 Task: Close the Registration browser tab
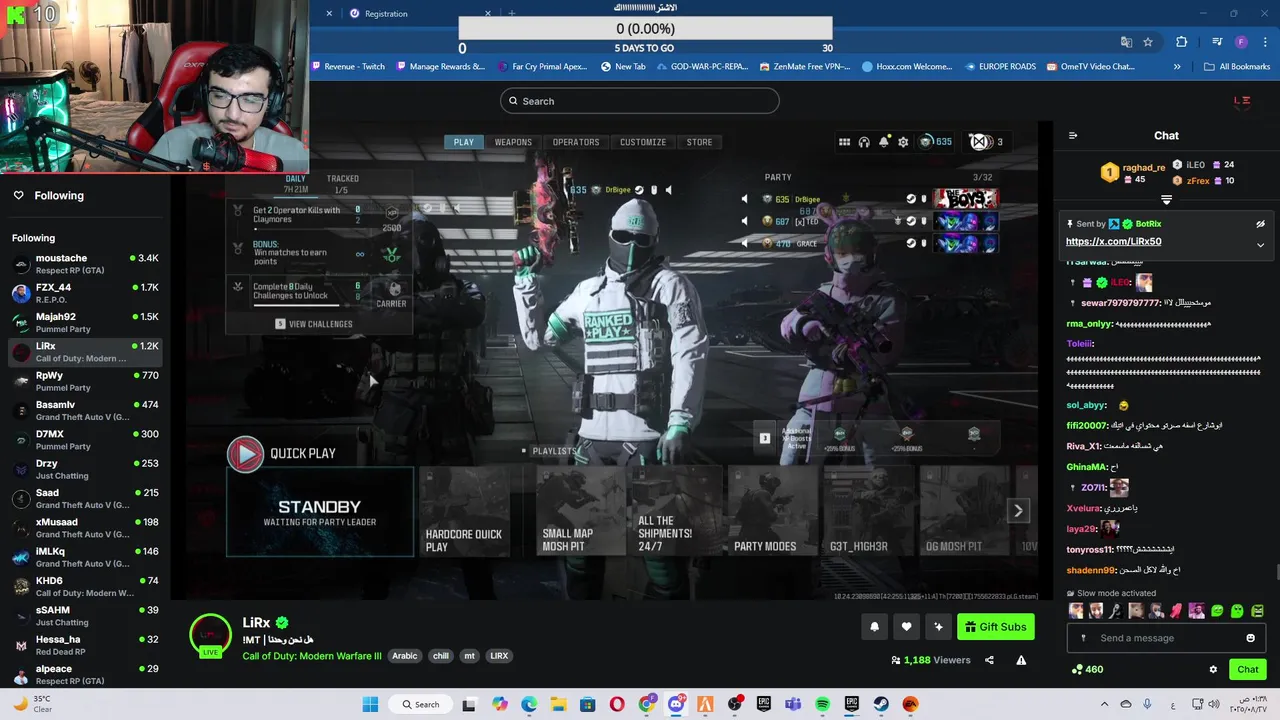[488, 13]
